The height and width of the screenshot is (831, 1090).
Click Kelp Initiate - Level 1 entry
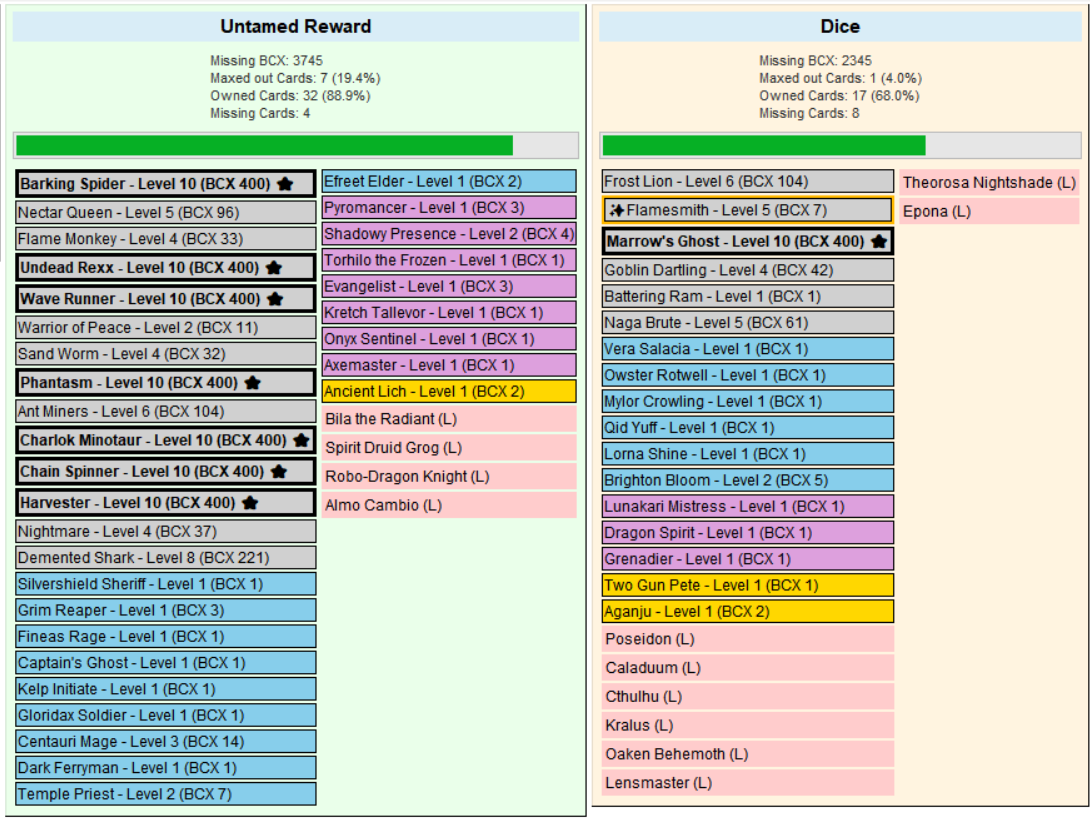166,689
